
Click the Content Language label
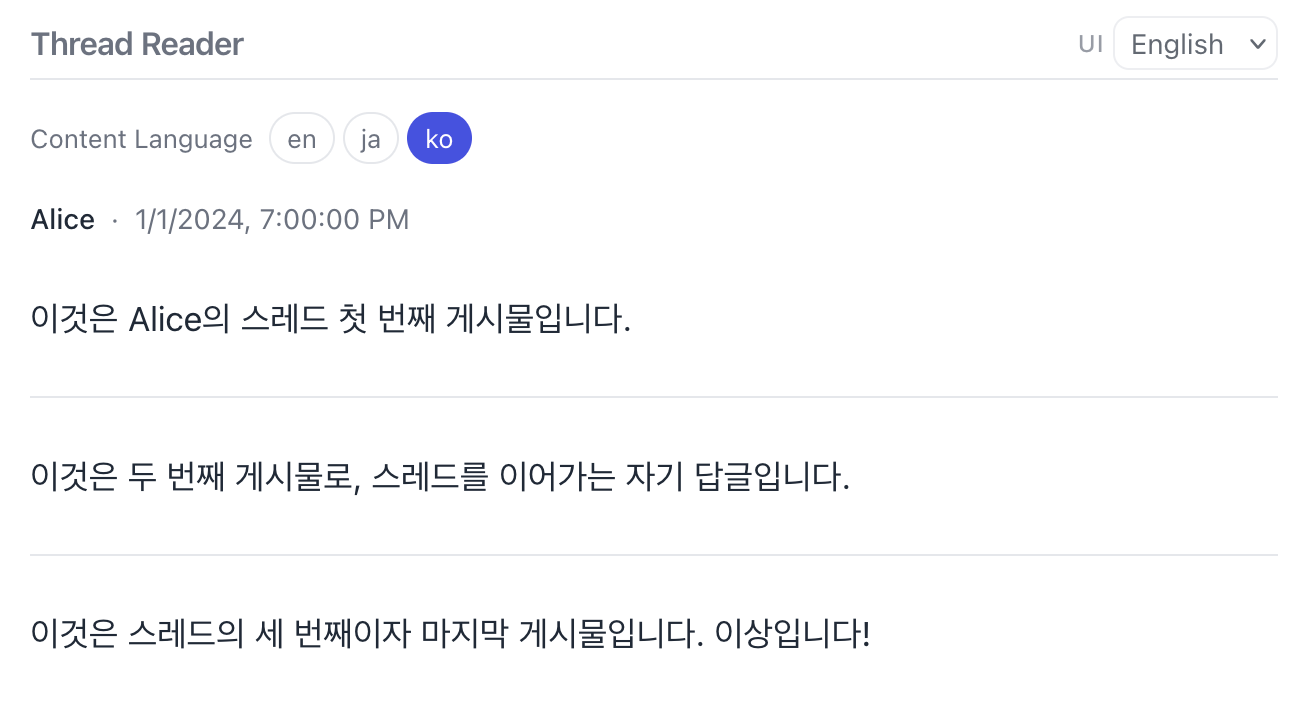click(141, 139)
